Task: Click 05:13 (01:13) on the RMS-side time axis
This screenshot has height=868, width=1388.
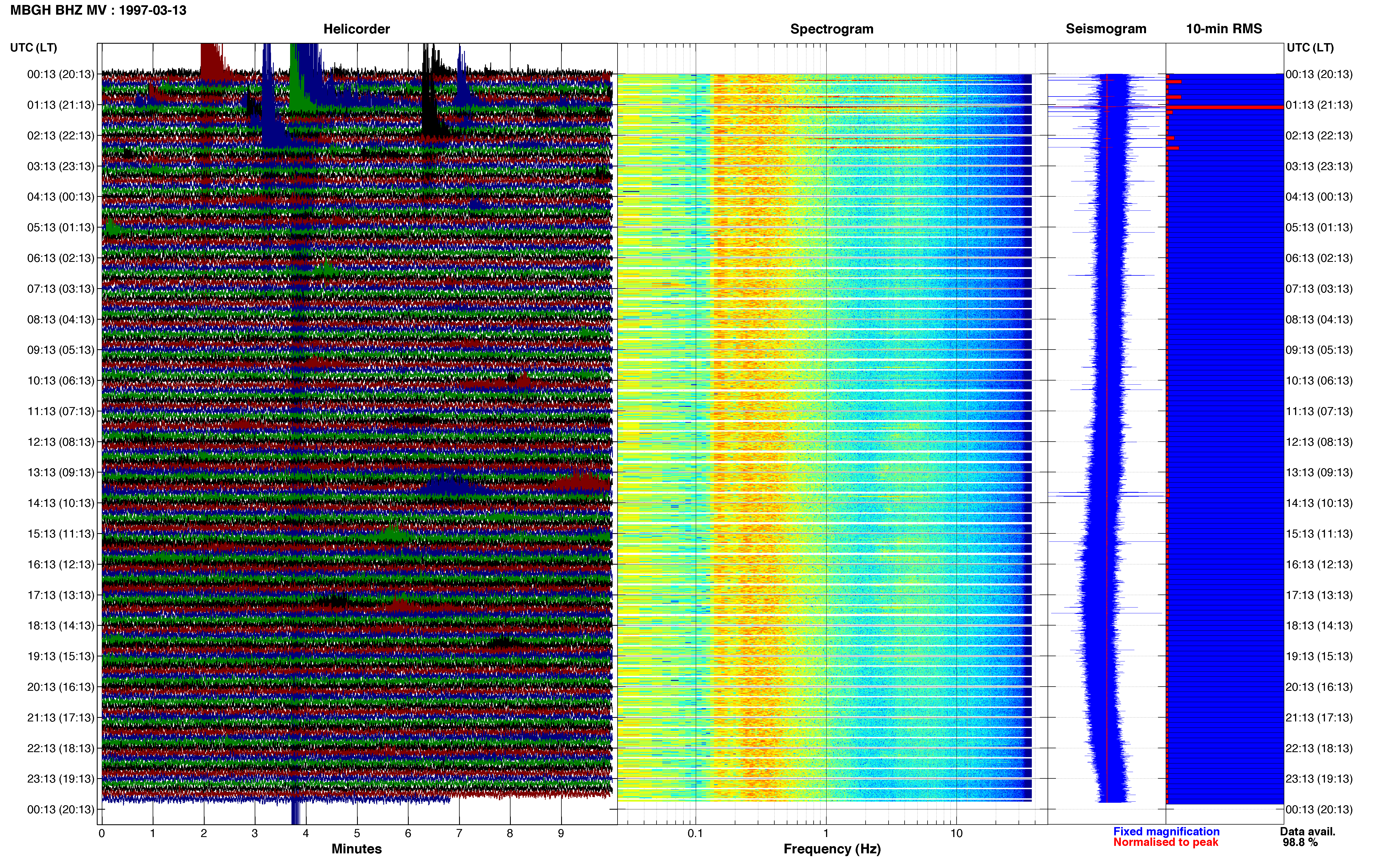Action: point(1319,227)
